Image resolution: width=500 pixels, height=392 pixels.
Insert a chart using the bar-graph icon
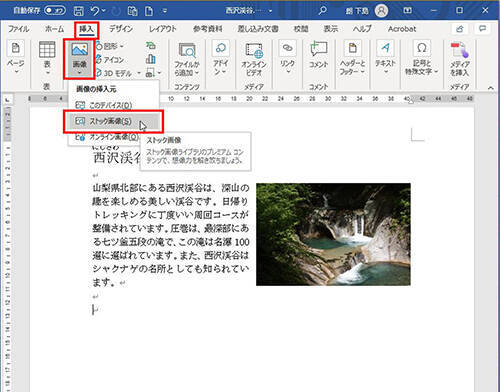click(151, 59)
